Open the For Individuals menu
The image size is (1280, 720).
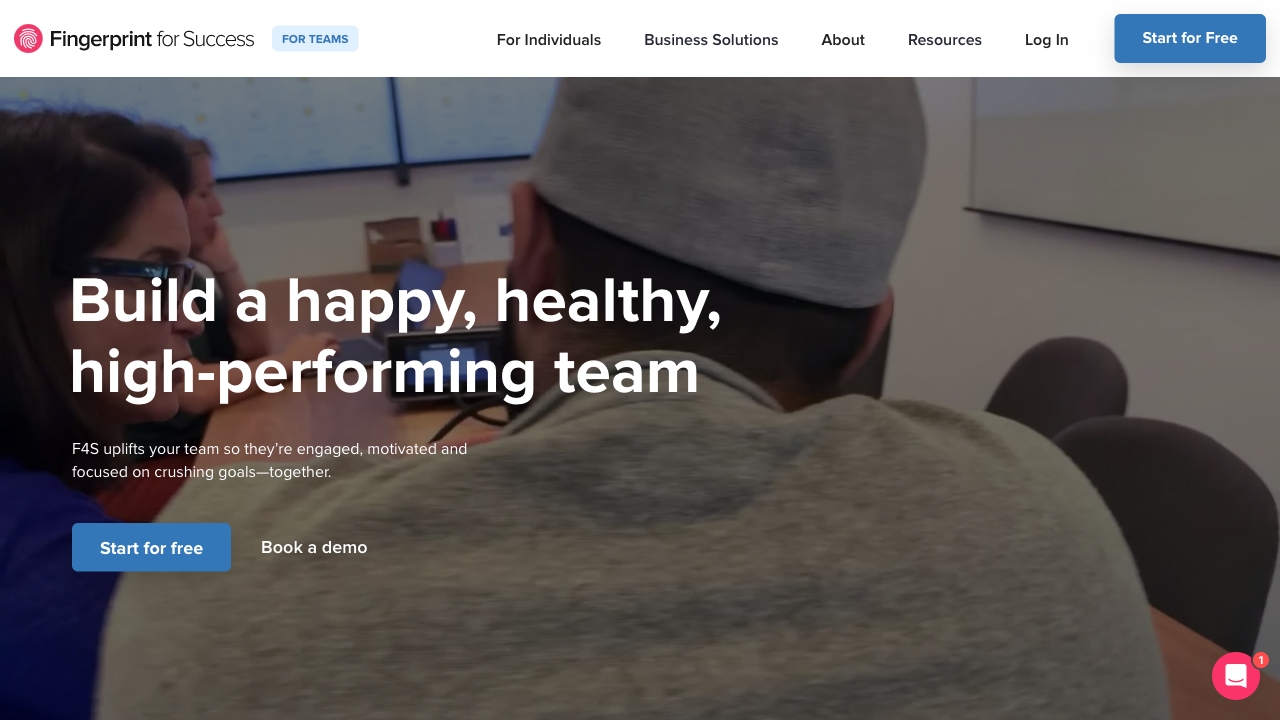click(549, 40)
